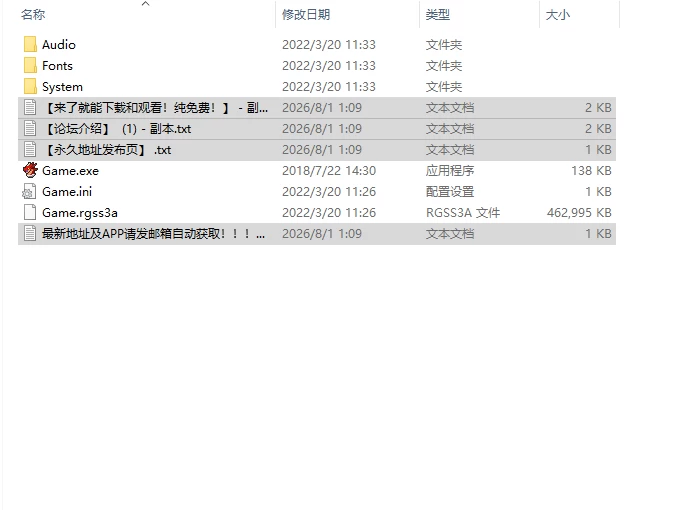Click the 138 KB size value

(591, 171)
